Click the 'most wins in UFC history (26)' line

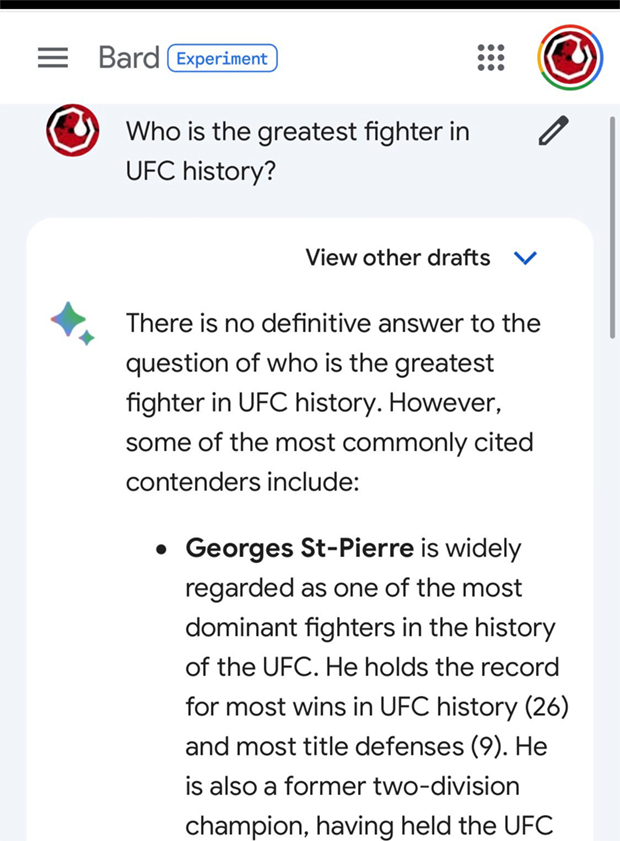(x=377, y=707)
